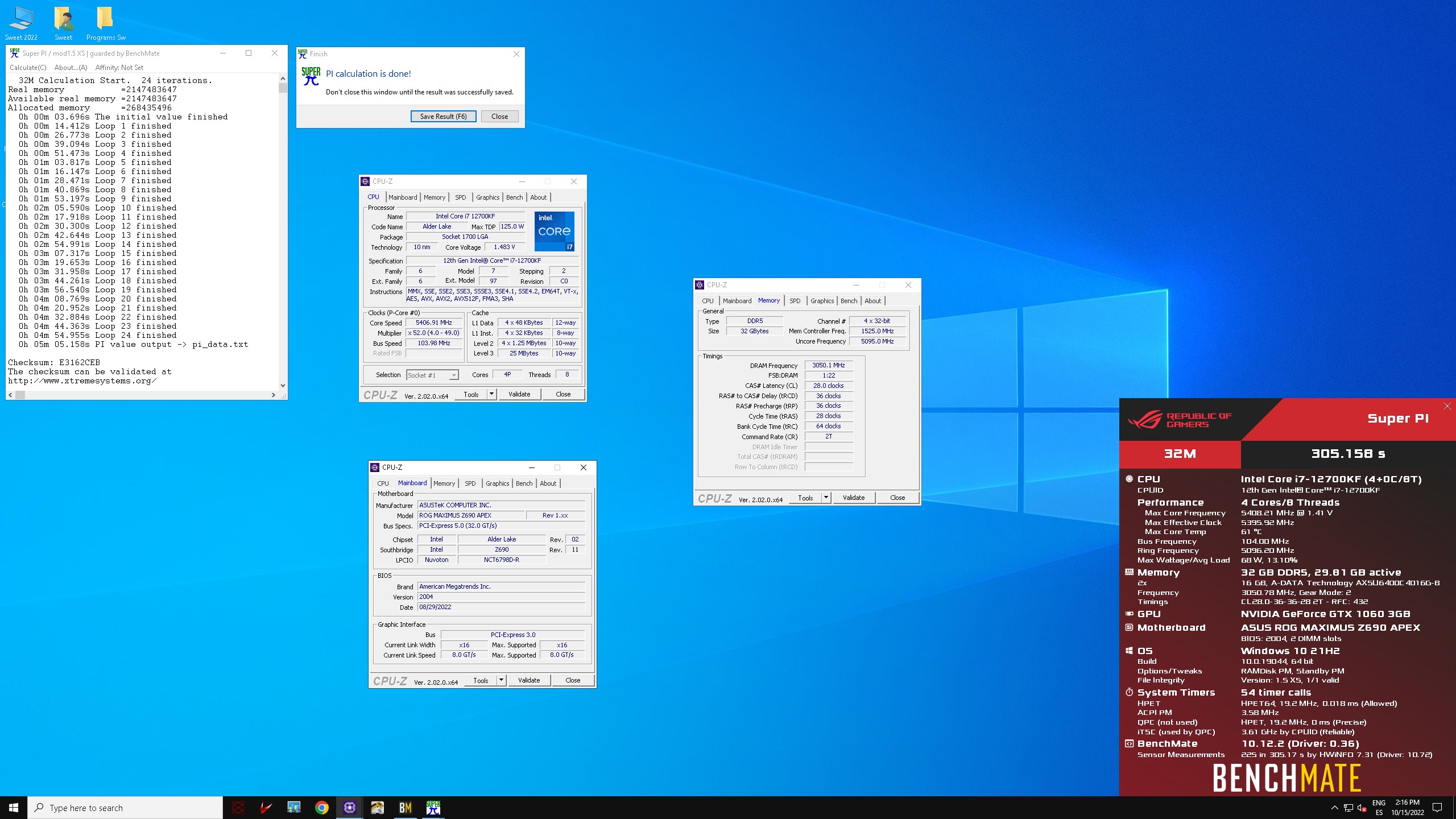Click Validate in CPU-Z CPU window
The height and width of the screenshot is (819, 1456).
pos(519,394)
